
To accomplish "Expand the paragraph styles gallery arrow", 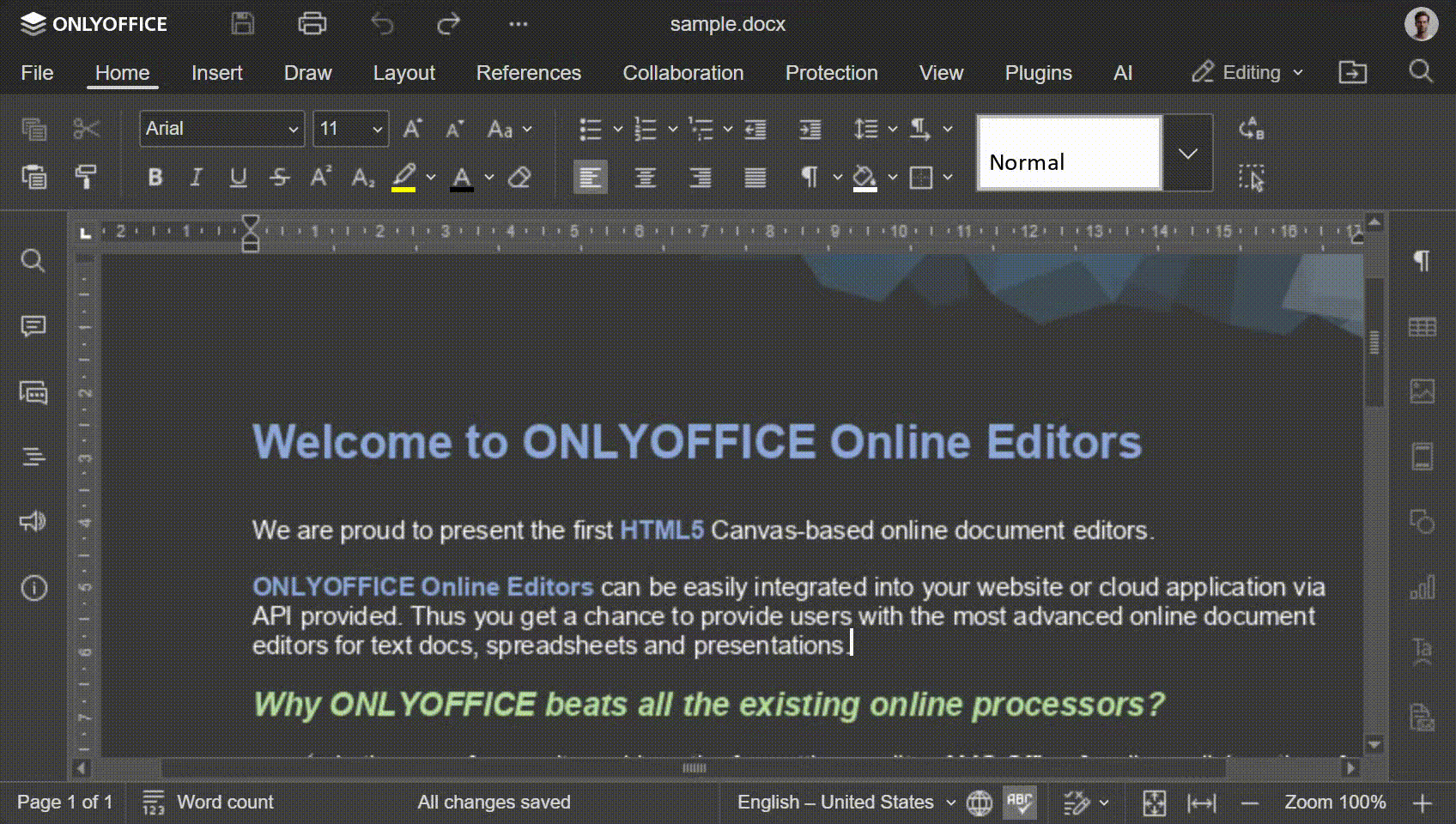I will click(1188, 154).
